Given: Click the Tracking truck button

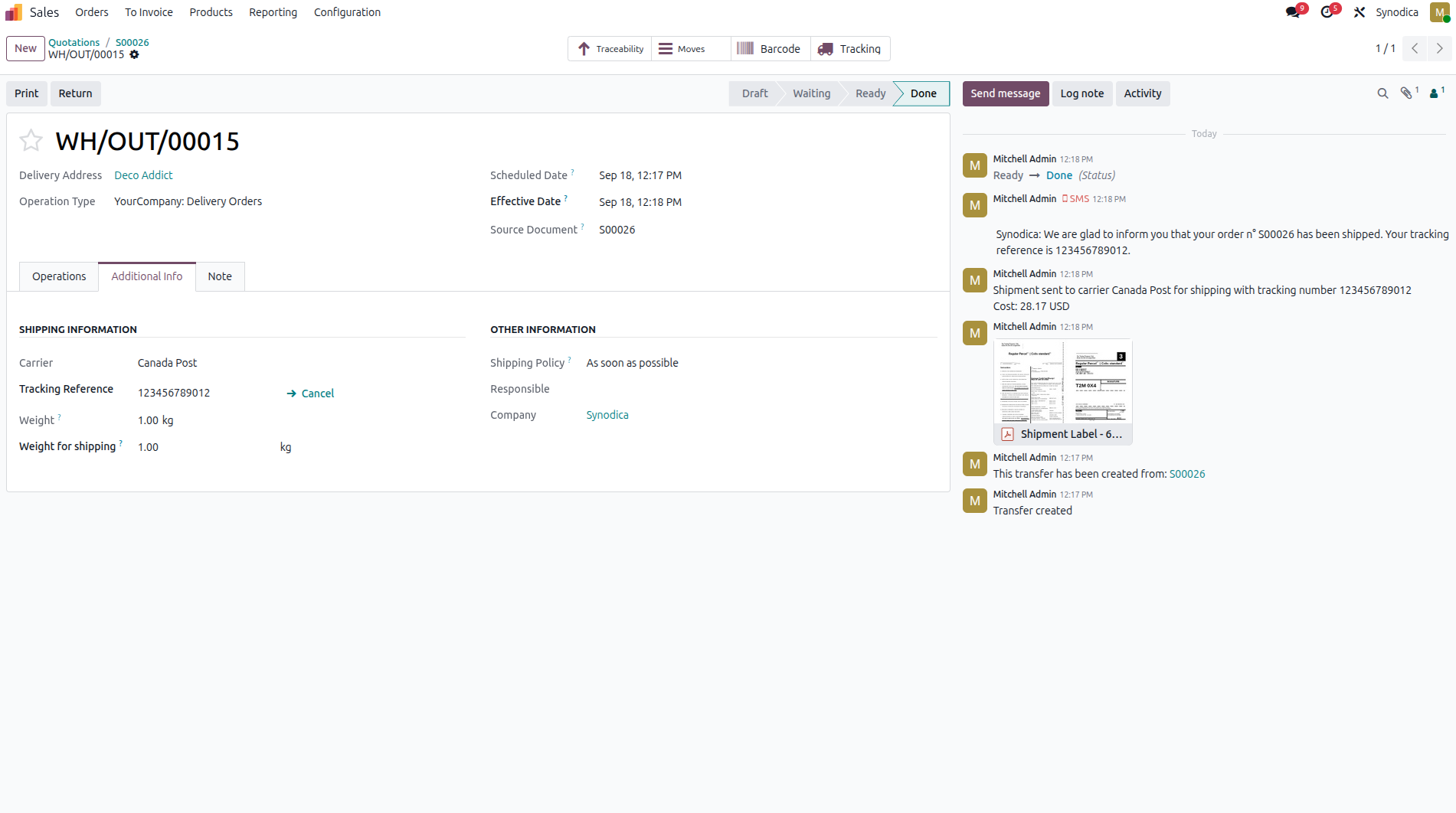Looking at the screenshot, I should click(x=850, y=49).
